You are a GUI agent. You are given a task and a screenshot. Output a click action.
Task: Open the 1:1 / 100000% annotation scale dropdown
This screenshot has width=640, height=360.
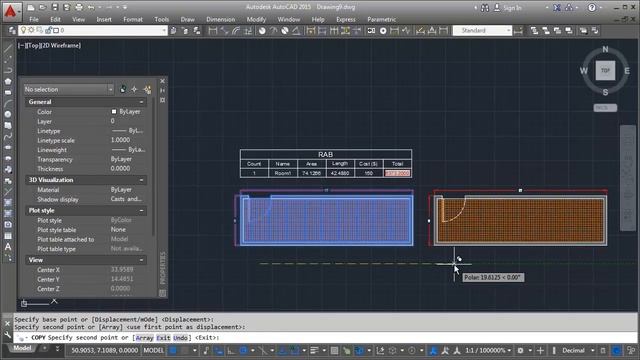coord(488,350)
